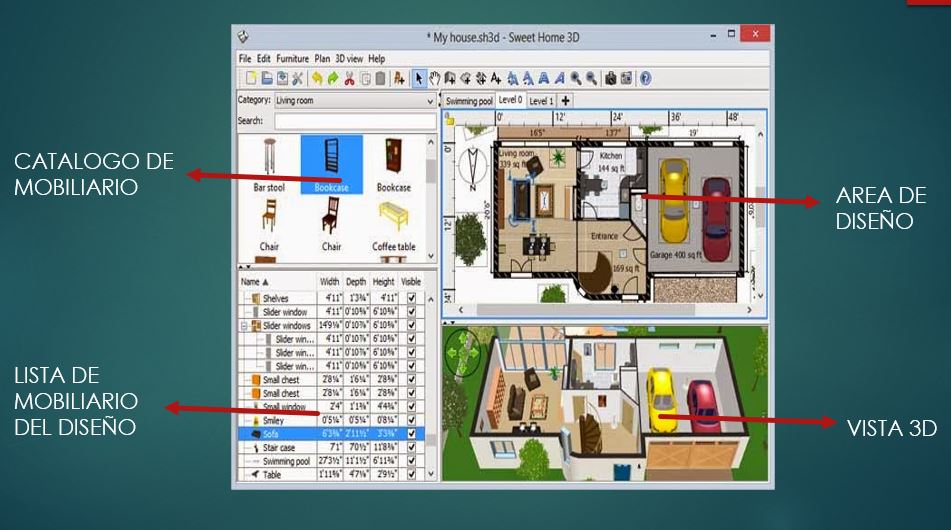This screenshot has height=530, width=951.
Task: Uncheck Visible for Stair case
Action: (412, 448)
